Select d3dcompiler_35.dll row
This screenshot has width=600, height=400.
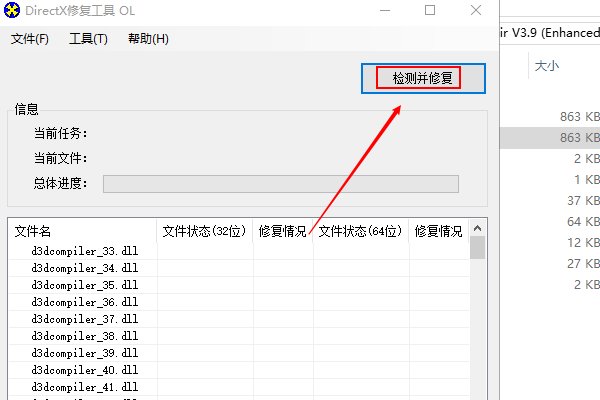click(x=239, y=285)
